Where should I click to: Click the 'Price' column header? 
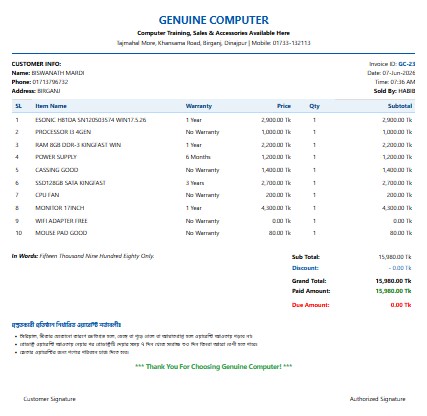(284, 106)
